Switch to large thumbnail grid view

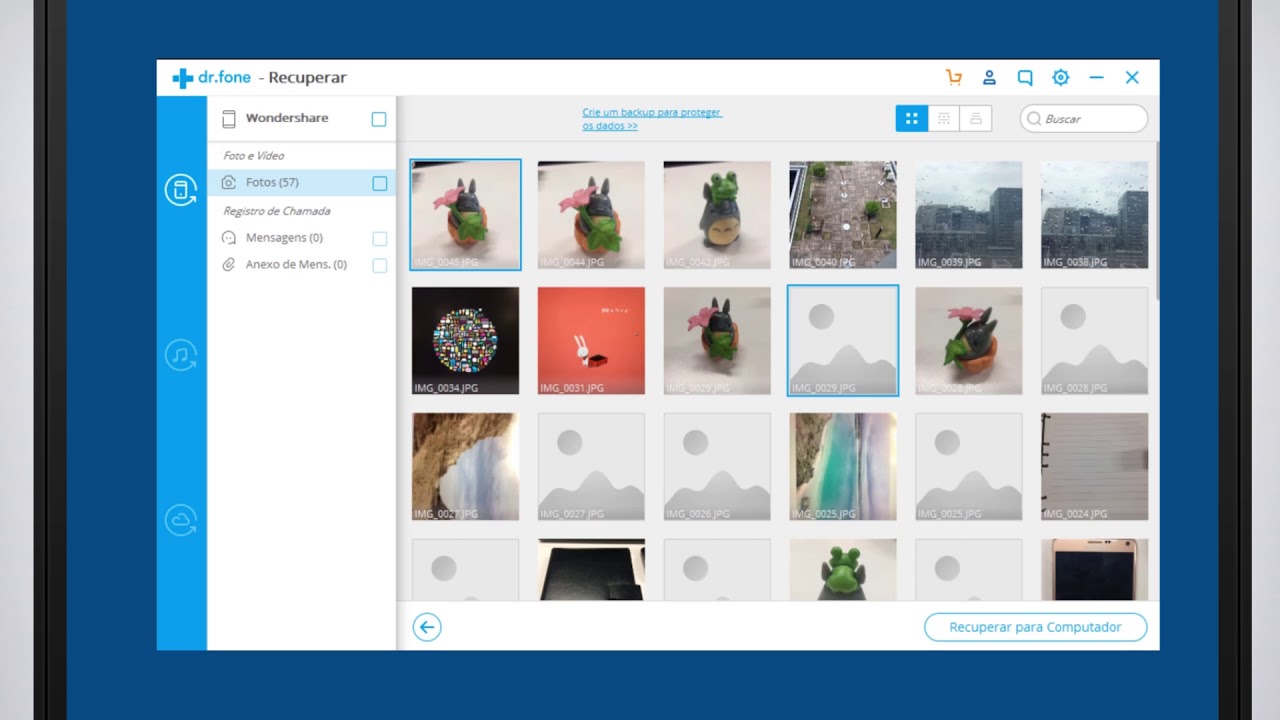coord(911,119)
